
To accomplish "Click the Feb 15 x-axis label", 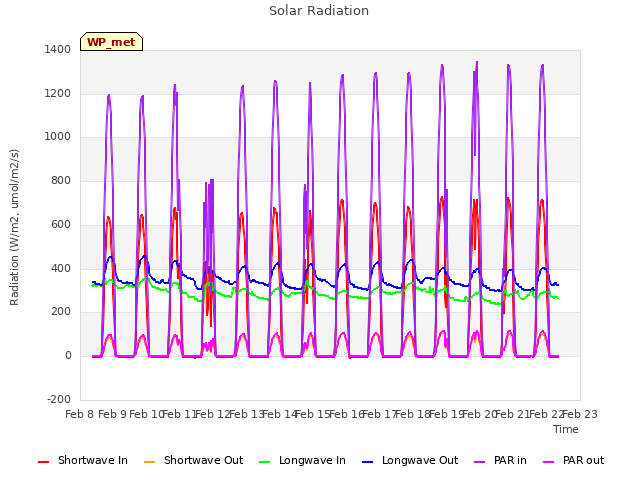I will pos(313,414).
